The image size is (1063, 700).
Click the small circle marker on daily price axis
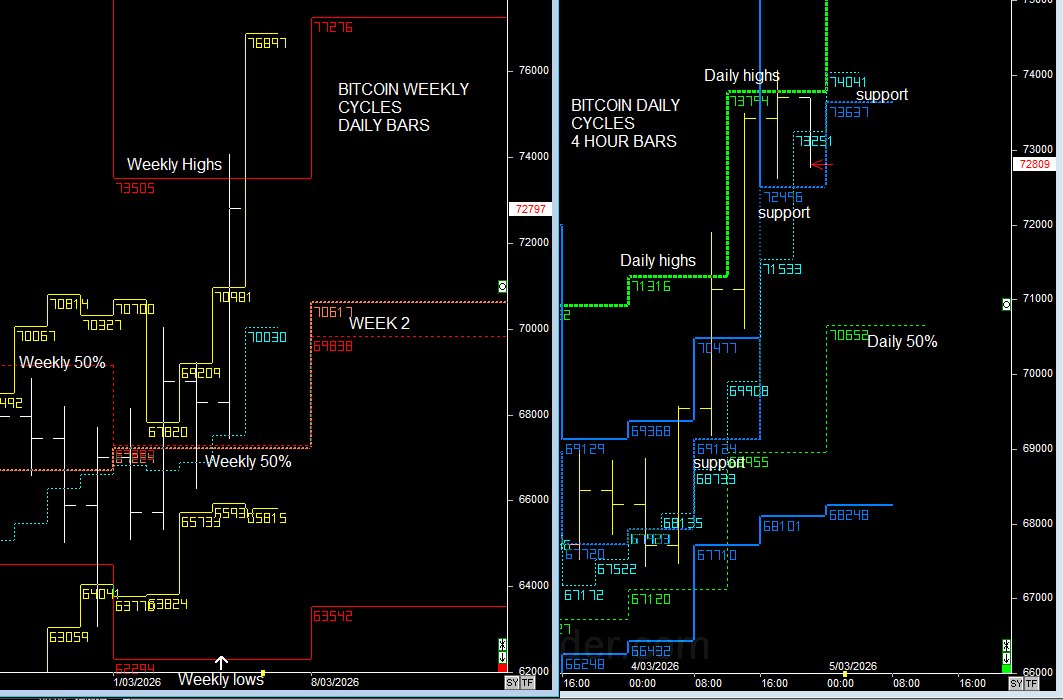pos(1007,305)
